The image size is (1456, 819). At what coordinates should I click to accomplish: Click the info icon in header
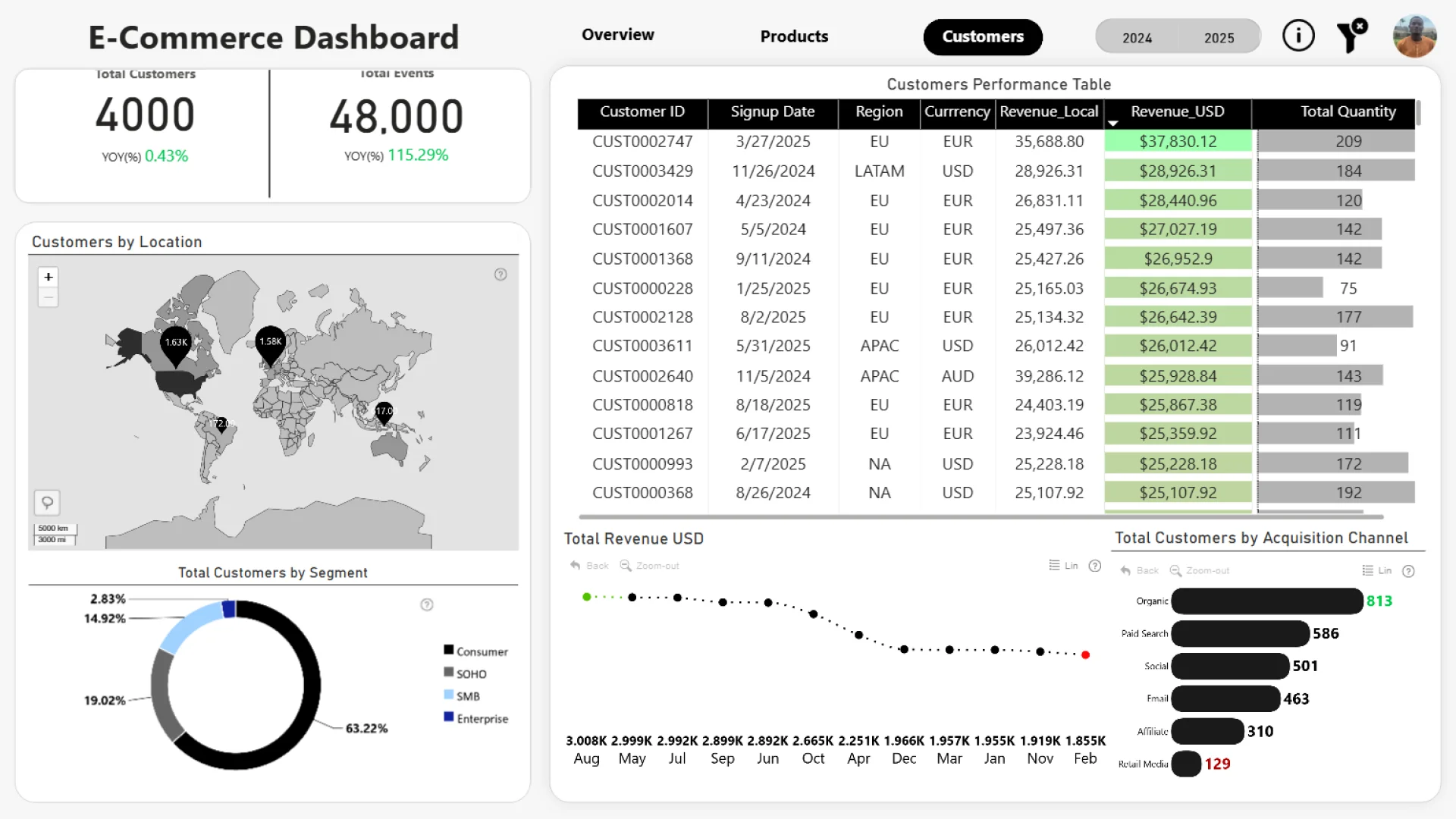coord(1298,36)
